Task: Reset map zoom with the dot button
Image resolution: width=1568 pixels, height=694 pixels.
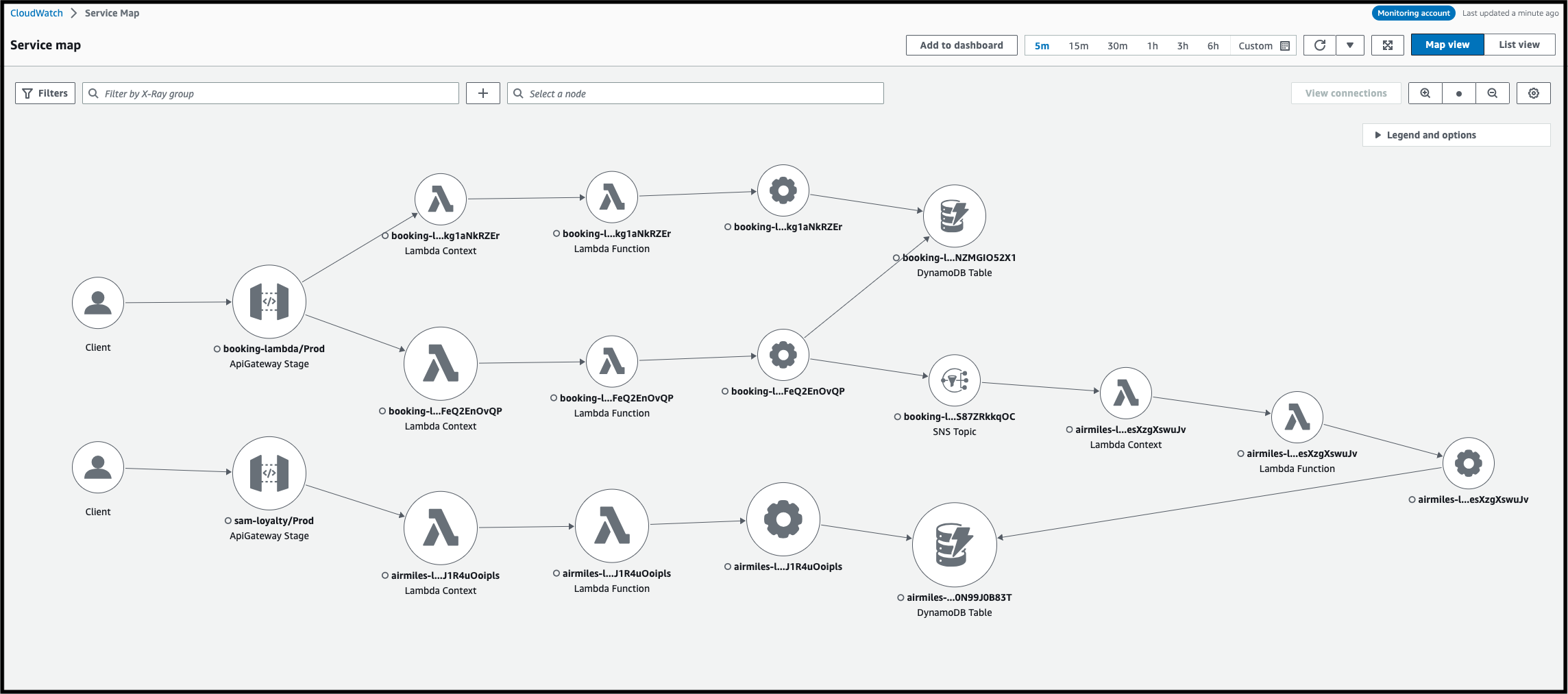Action: [1459, 93]
